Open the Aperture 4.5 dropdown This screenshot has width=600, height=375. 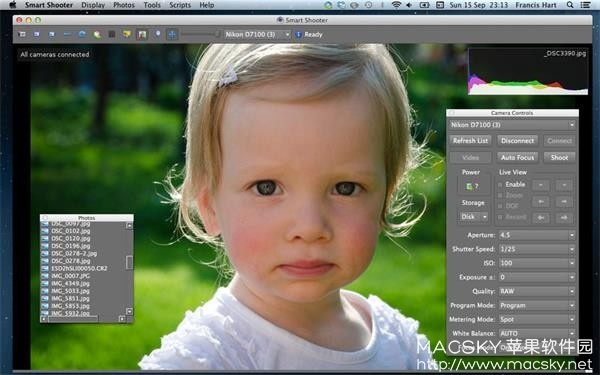coord(537,235)
